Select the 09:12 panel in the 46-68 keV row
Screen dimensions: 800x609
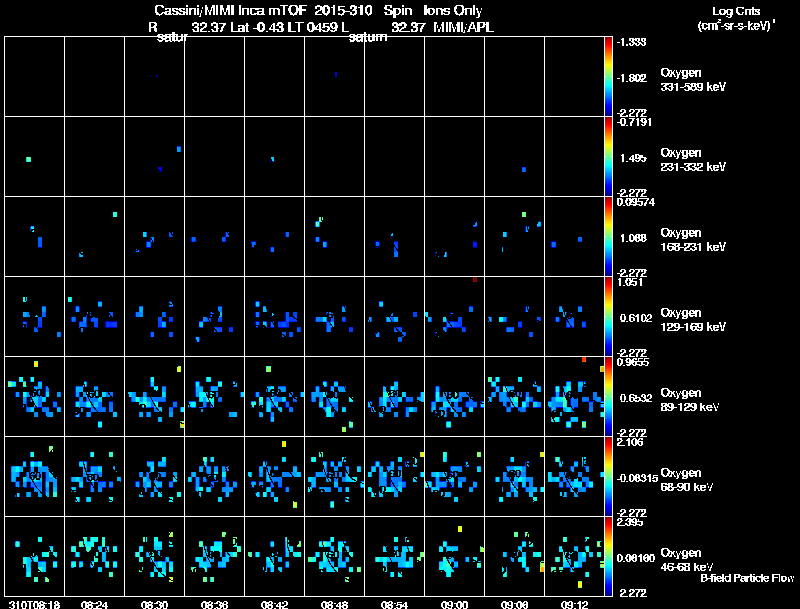[574, 556]
